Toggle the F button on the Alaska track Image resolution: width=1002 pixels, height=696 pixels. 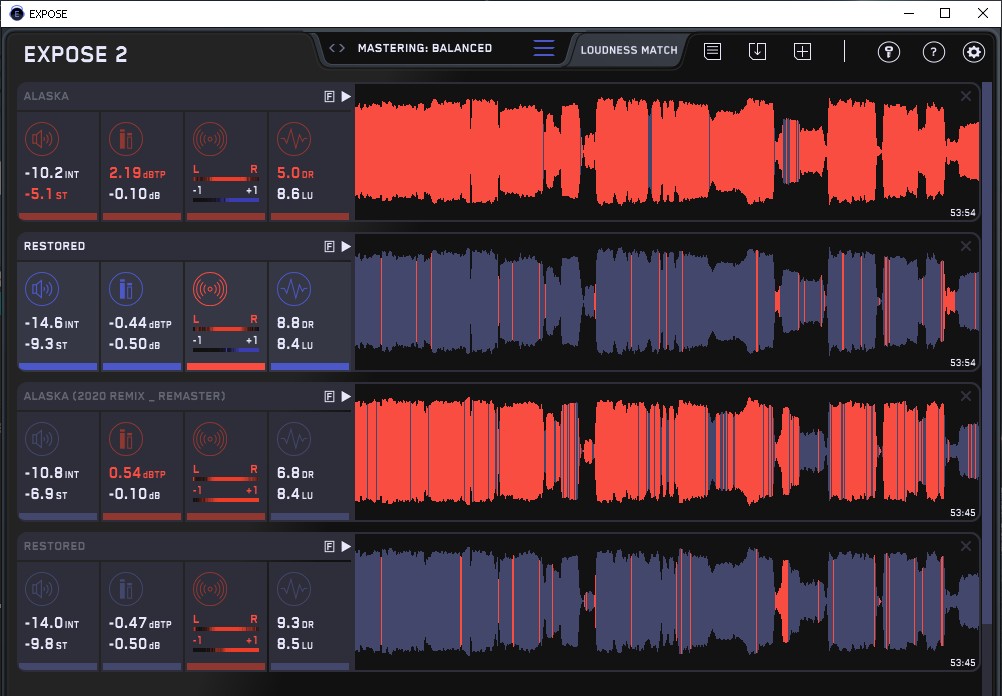coord(329,96)
